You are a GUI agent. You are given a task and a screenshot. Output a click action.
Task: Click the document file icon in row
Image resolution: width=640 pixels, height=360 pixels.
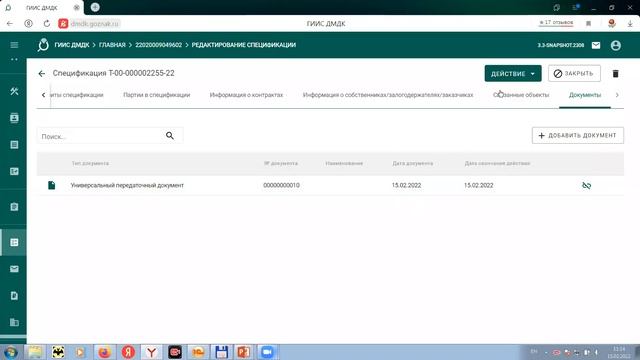[x=51, y=185]
